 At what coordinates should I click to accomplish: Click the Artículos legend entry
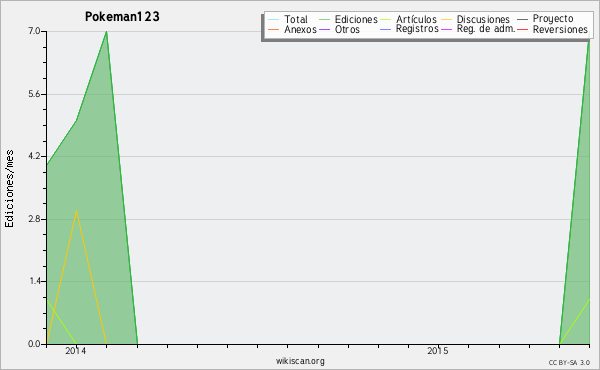(408, 19)
